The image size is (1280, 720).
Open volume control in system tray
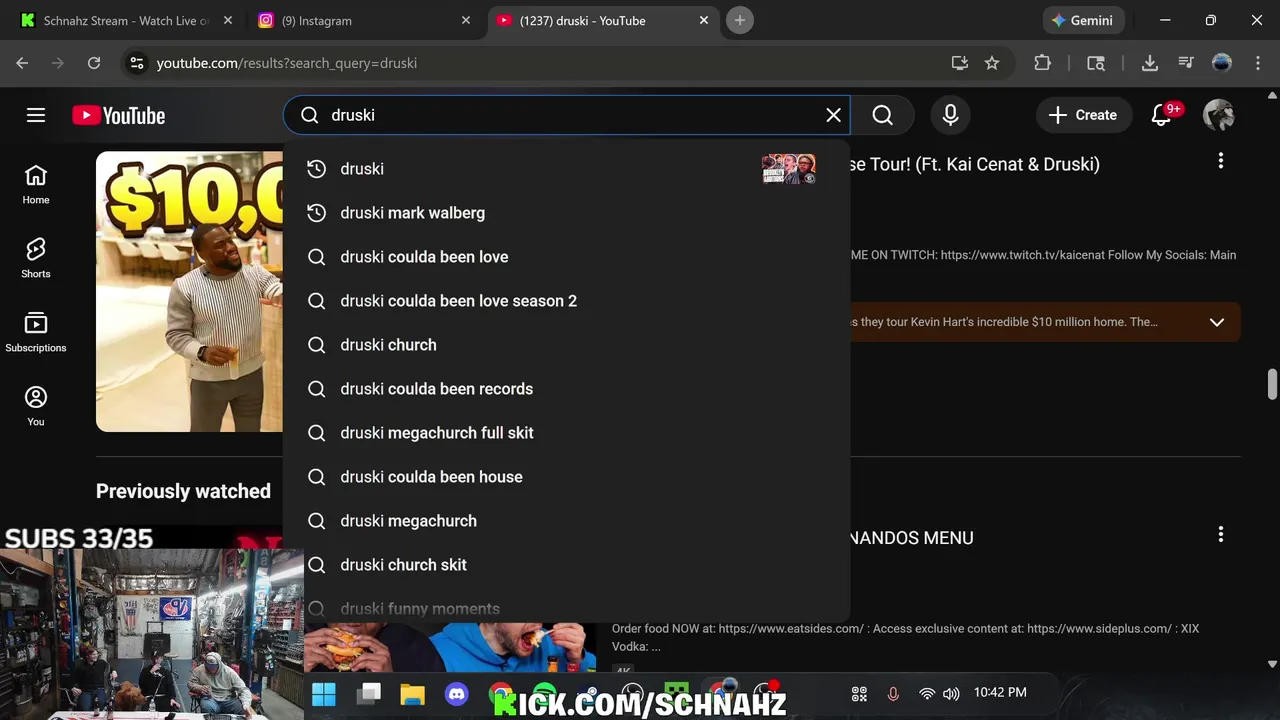[951, 693]
